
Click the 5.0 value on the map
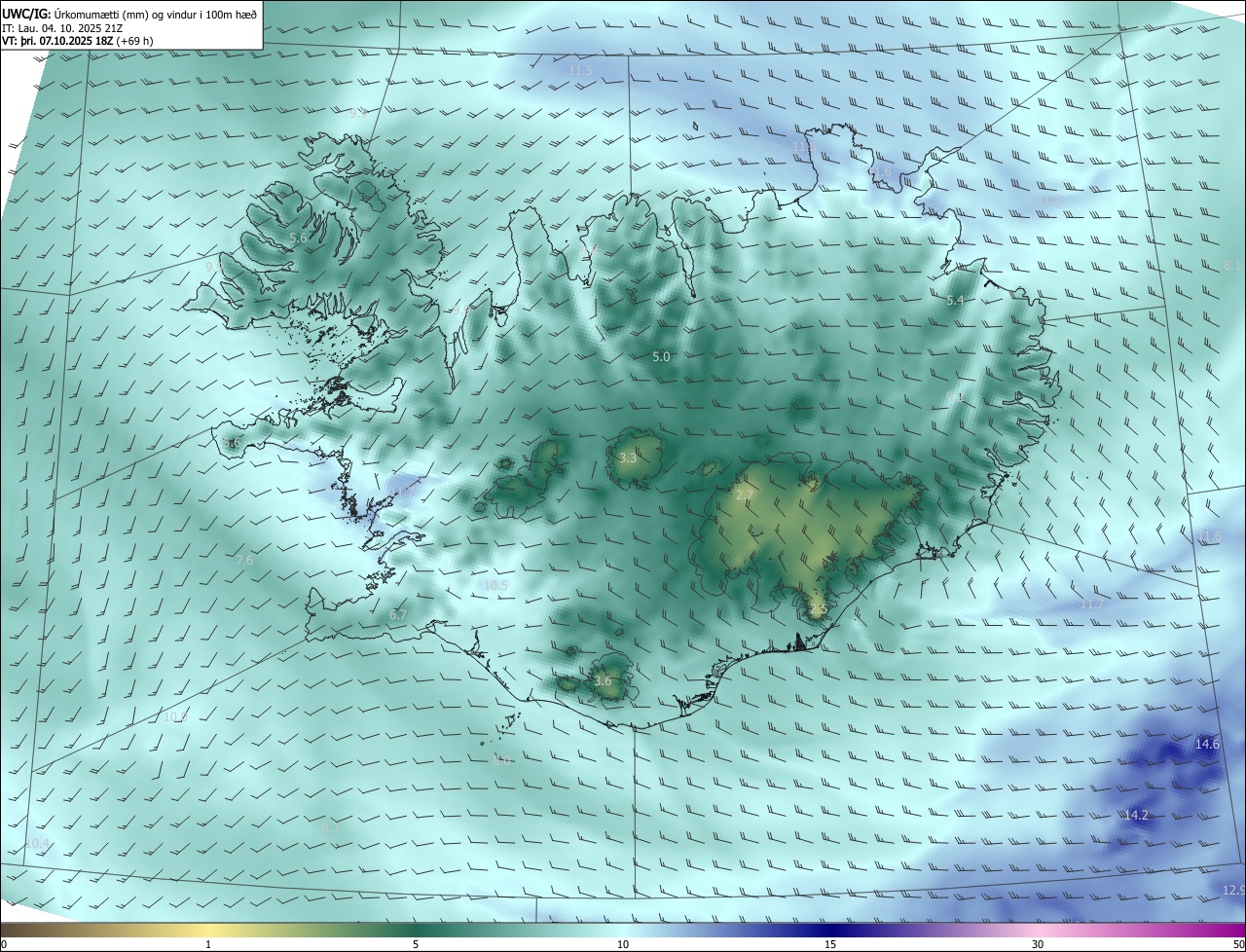click(661, 357)
